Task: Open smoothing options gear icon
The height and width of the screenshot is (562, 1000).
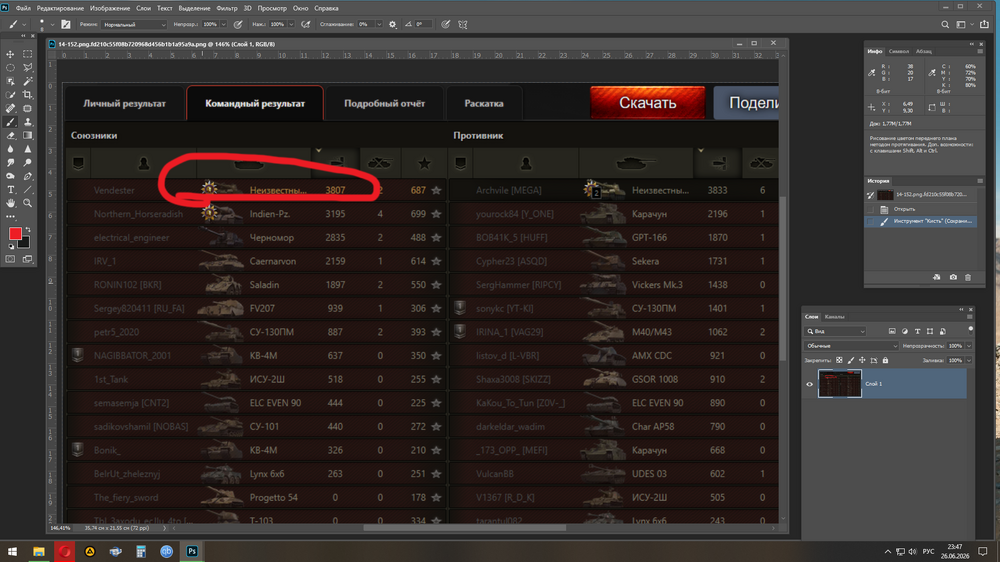Action: [x=392, y=24]
